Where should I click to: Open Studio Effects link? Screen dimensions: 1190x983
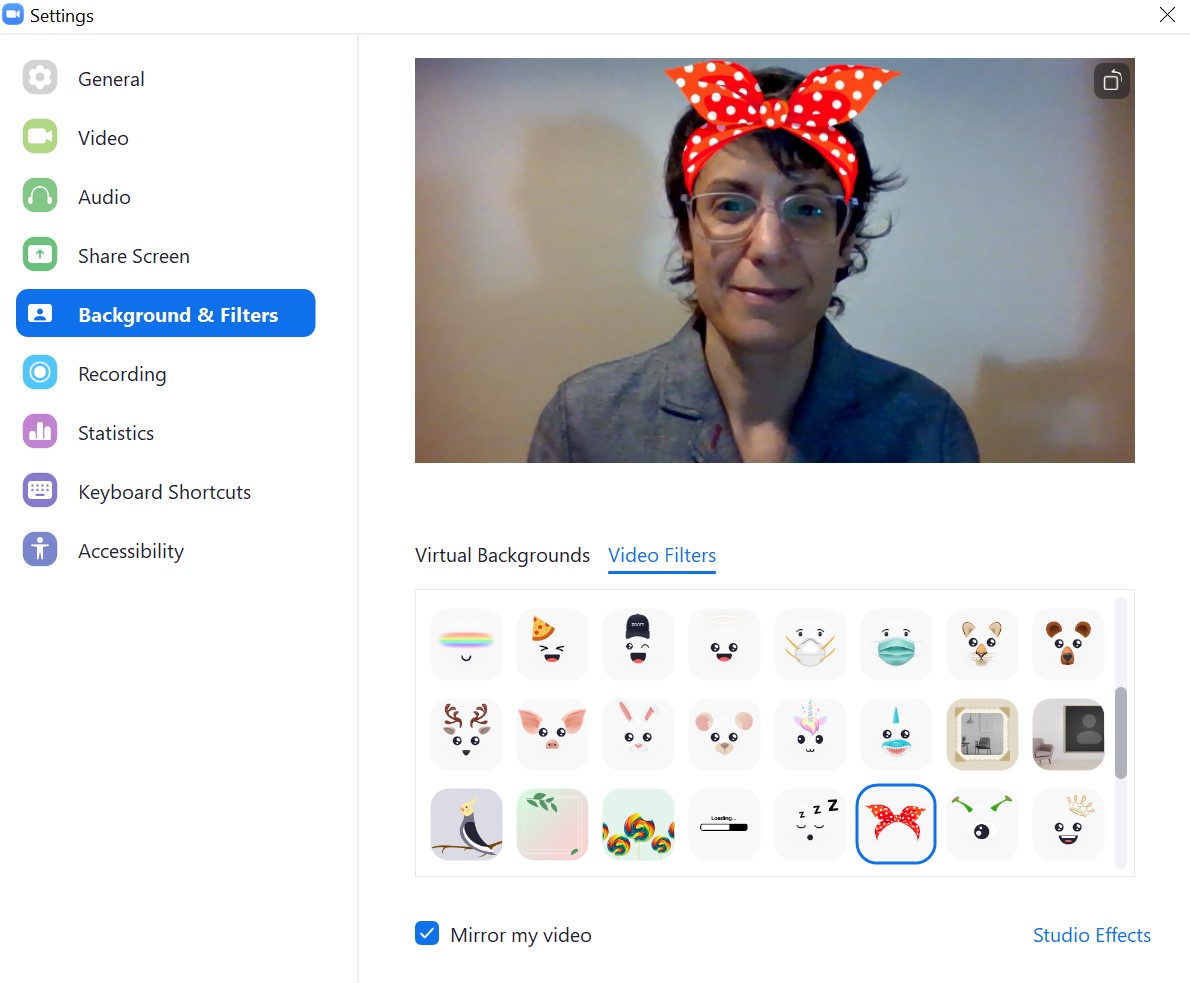click(1091, 935)
